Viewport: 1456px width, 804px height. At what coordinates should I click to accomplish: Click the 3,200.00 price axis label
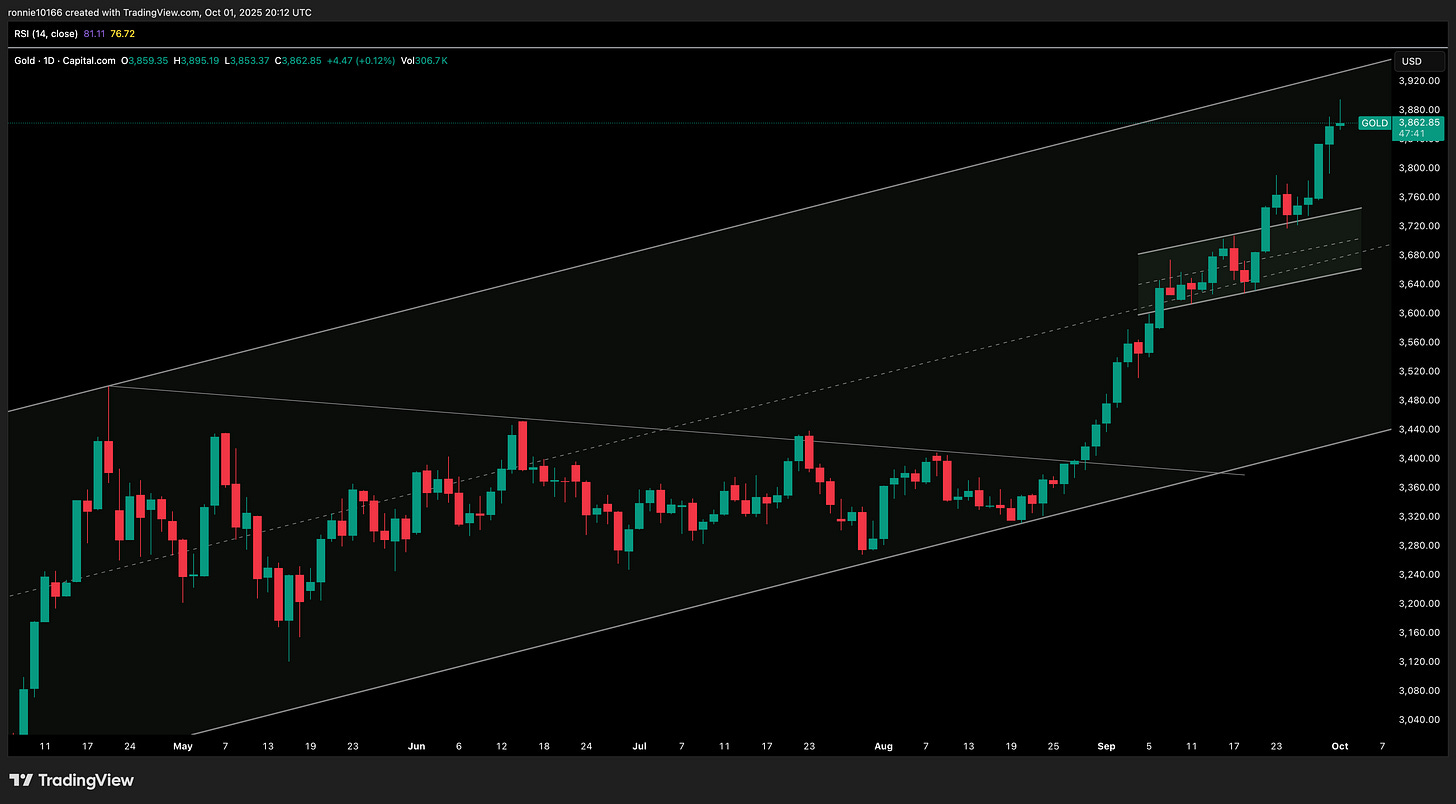pyautogui.click(x=1419, y=603)
